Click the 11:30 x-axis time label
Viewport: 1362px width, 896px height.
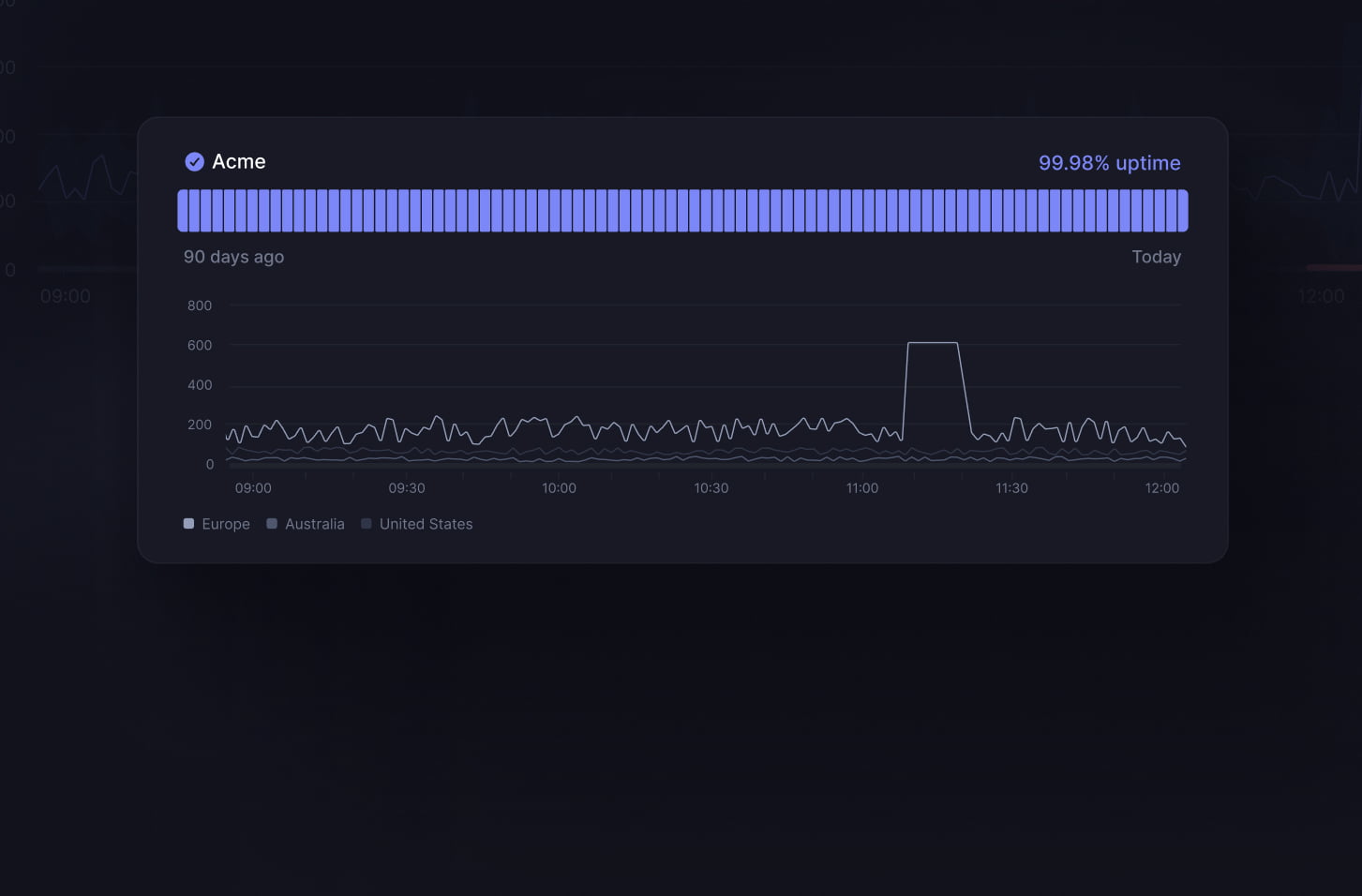coord(1011,488)
